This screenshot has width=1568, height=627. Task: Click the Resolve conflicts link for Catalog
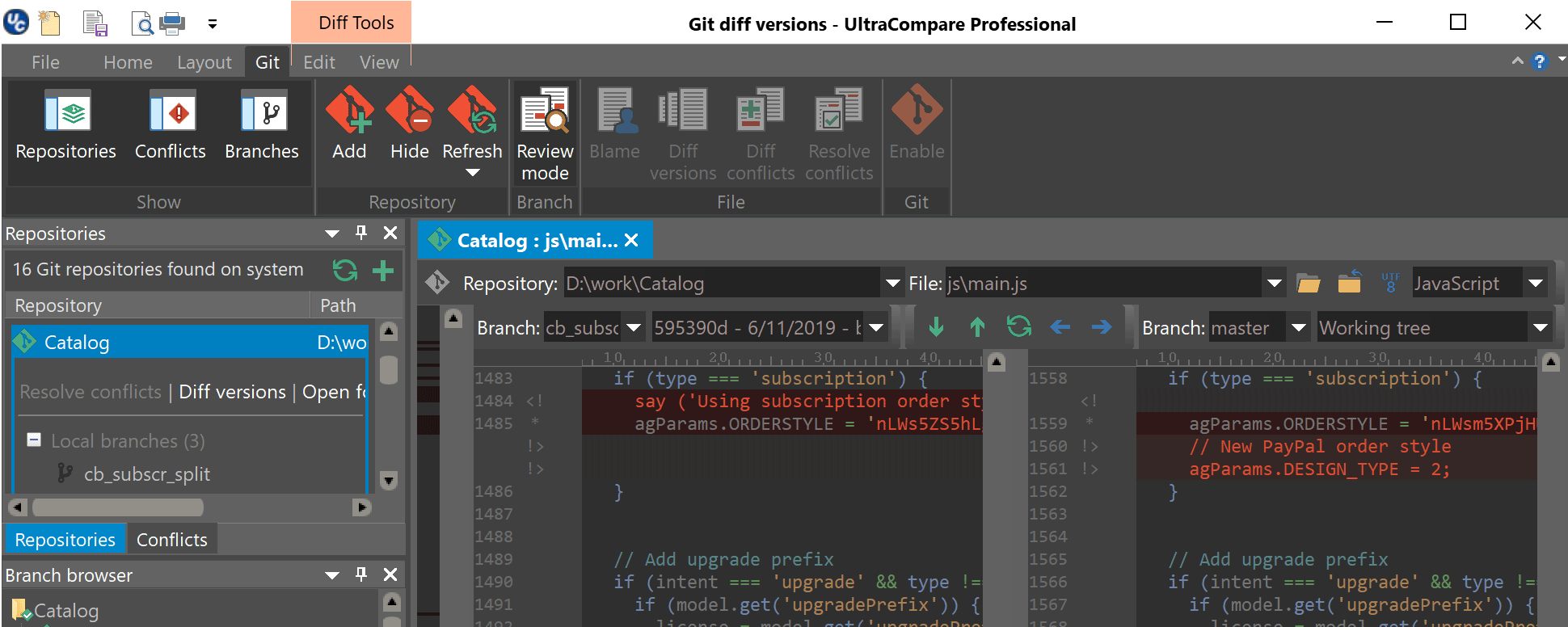91,392
